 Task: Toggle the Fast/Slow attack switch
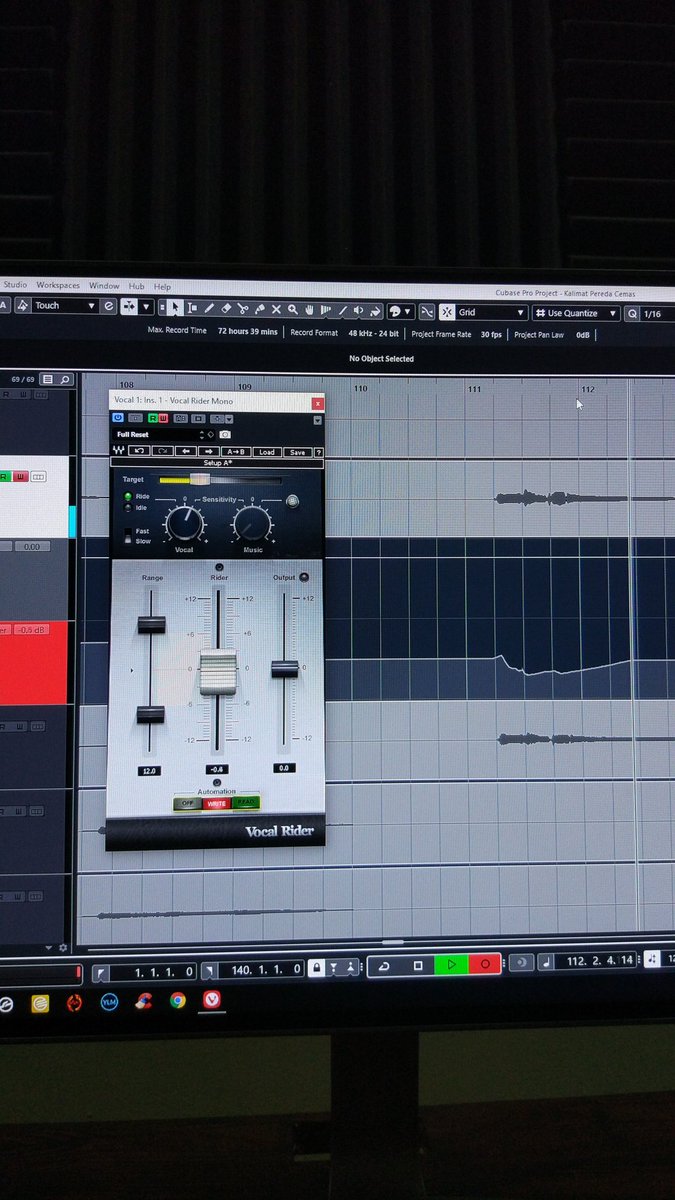point(128,536)
